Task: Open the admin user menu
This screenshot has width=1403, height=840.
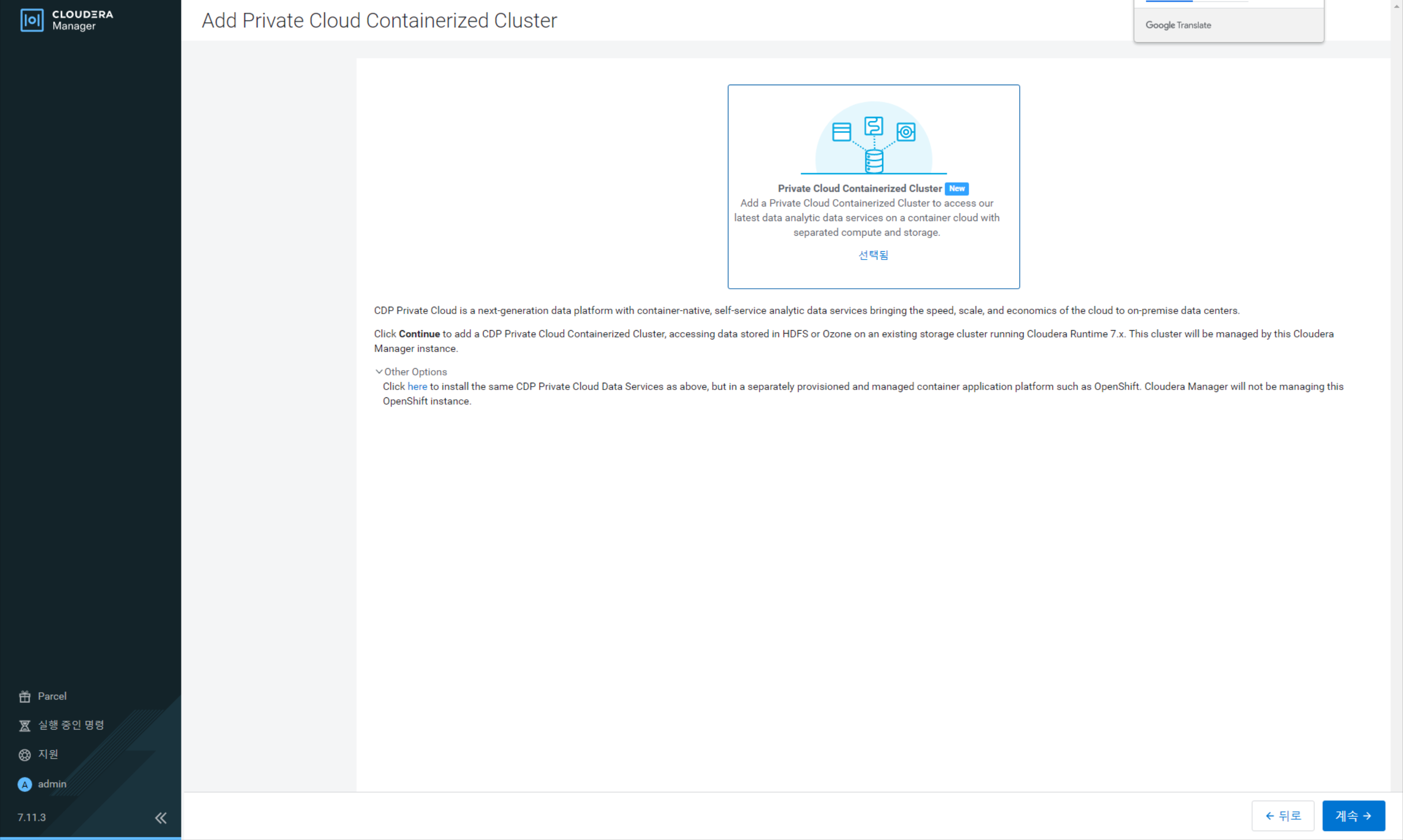Action: (x=52, y=784)
